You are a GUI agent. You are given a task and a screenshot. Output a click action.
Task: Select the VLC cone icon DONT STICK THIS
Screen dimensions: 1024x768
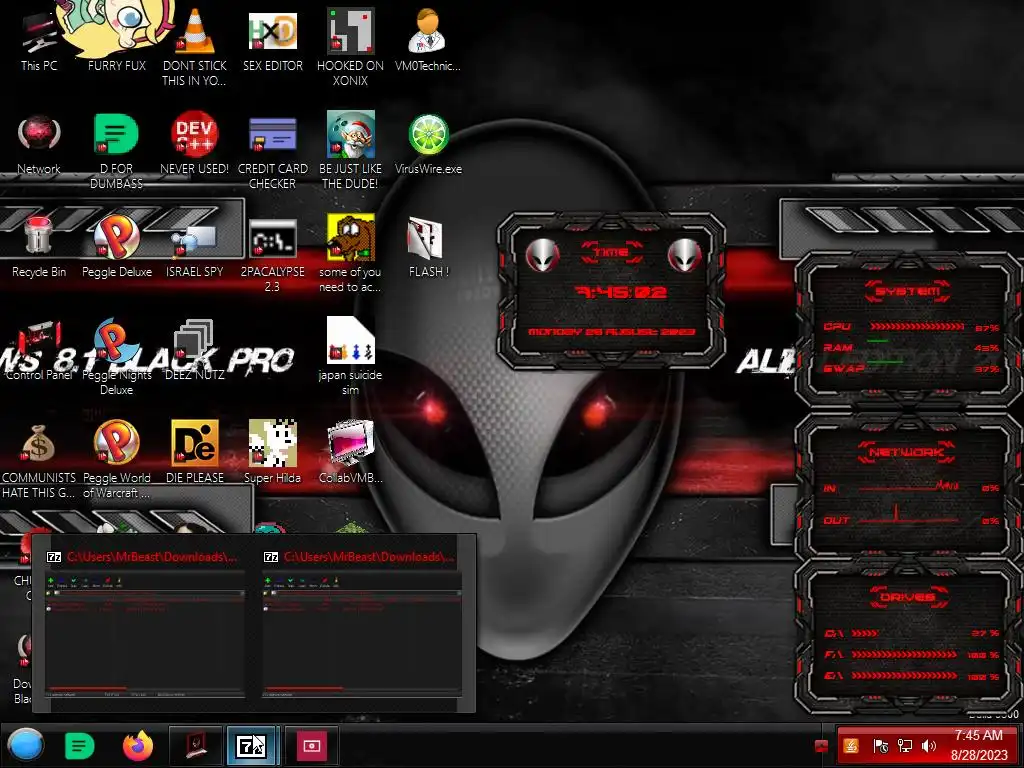(195, 47)
